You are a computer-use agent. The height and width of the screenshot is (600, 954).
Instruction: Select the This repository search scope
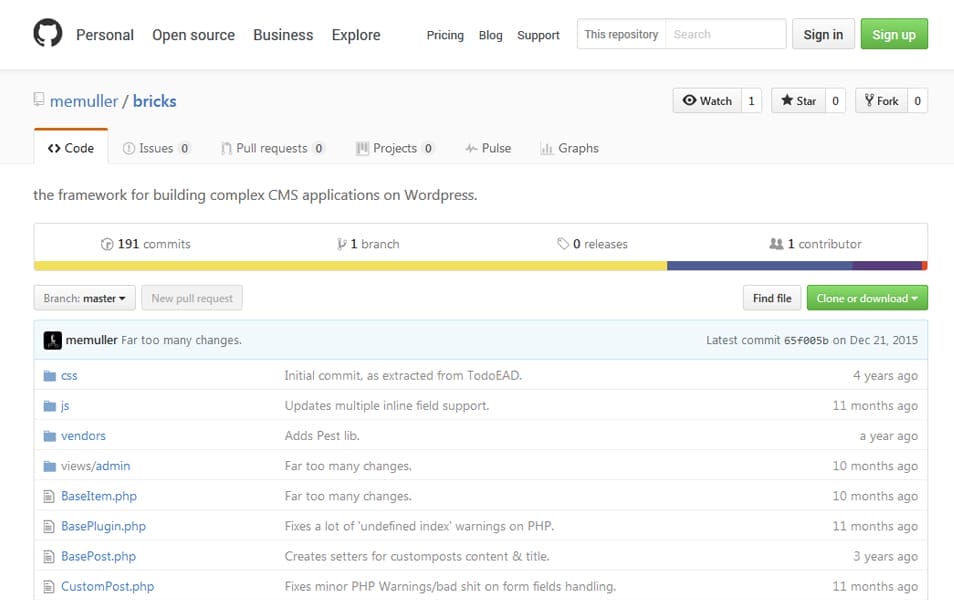point(621,34)
